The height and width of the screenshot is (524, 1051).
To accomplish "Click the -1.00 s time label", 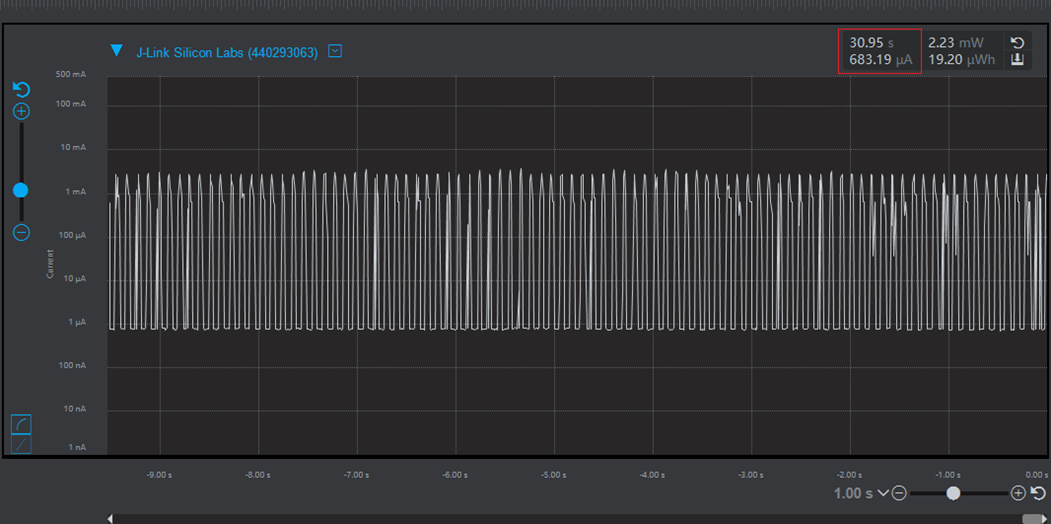I will coord(948,475).
